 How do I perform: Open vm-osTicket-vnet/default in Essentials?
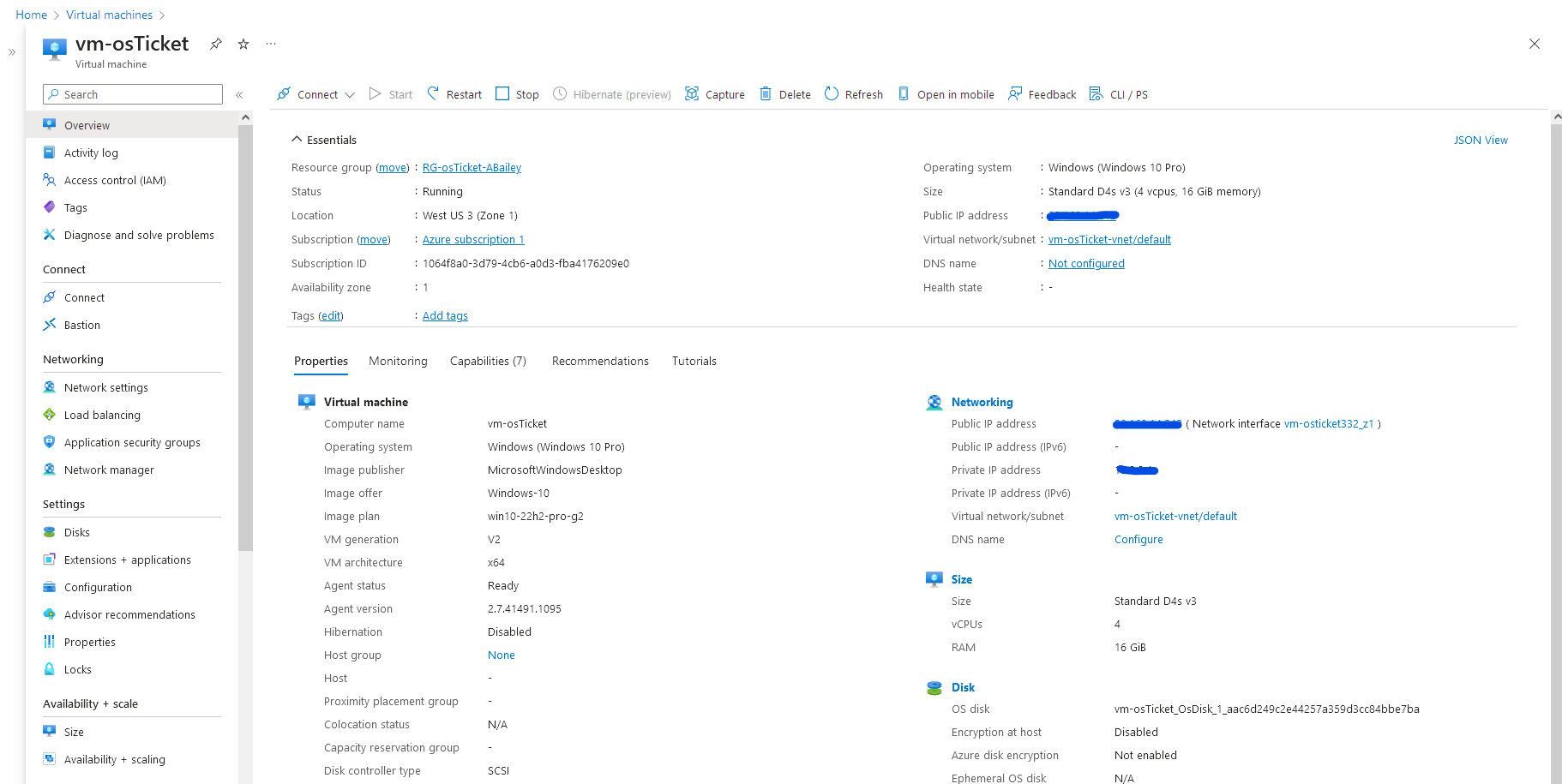point(1109,240)
